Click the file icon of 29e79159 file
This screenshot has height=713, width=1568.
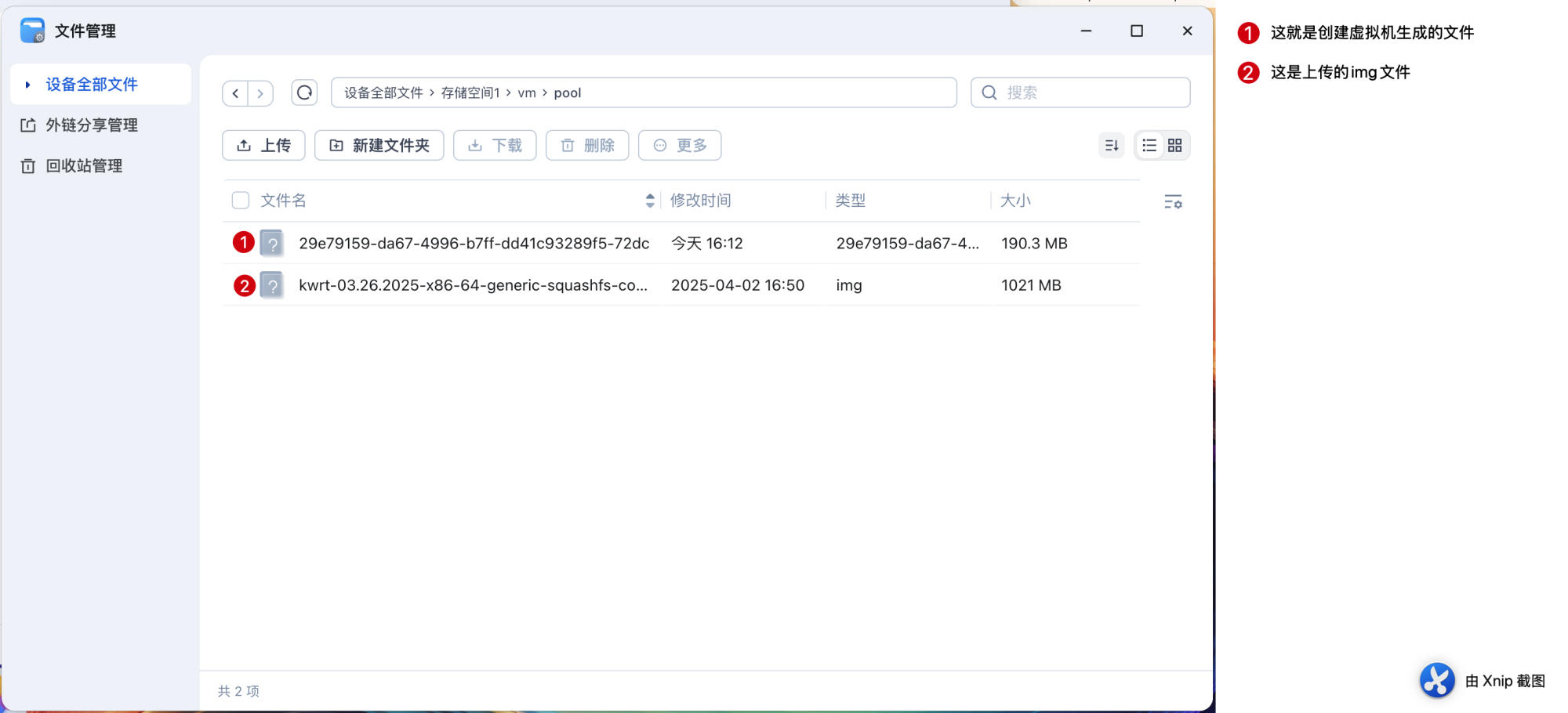(x=272, y=244)
